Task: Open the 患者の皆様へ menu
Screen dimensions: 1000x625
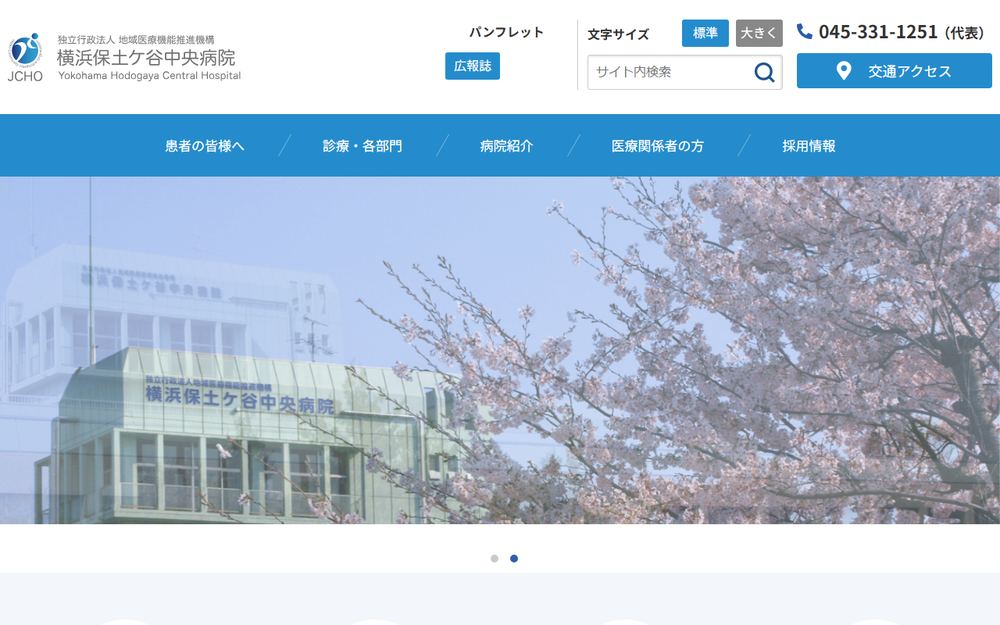Action: (205, 146)
